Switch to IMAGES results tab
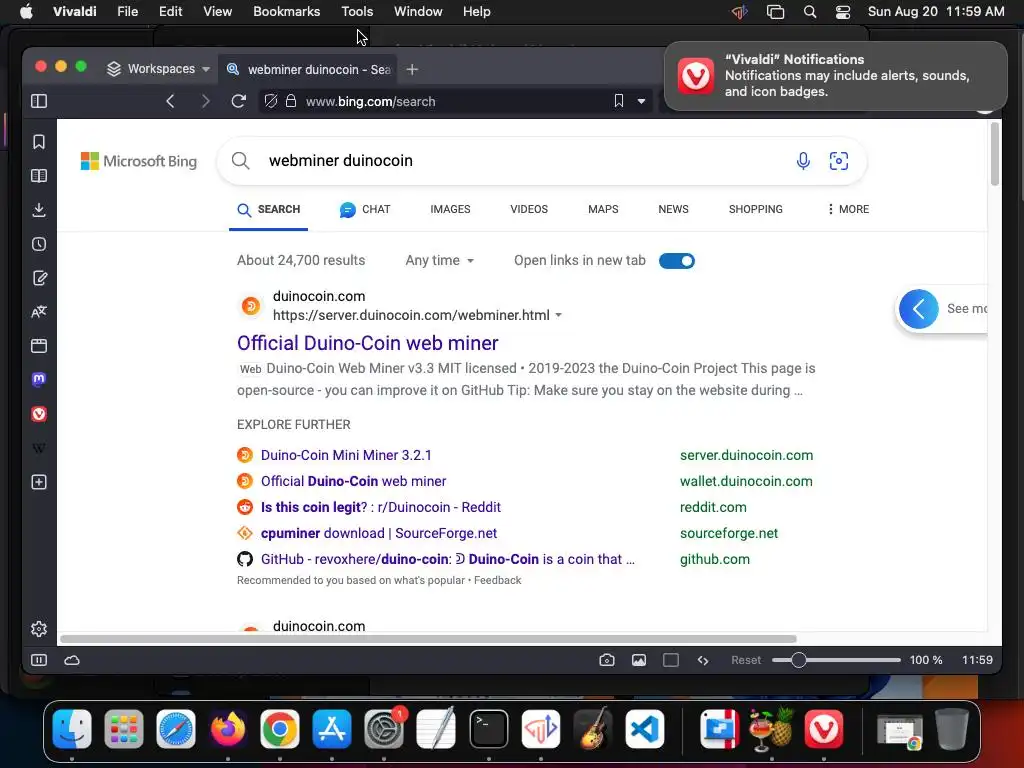The height and width of the screenshot is (768, 1024). coord(450,209)
